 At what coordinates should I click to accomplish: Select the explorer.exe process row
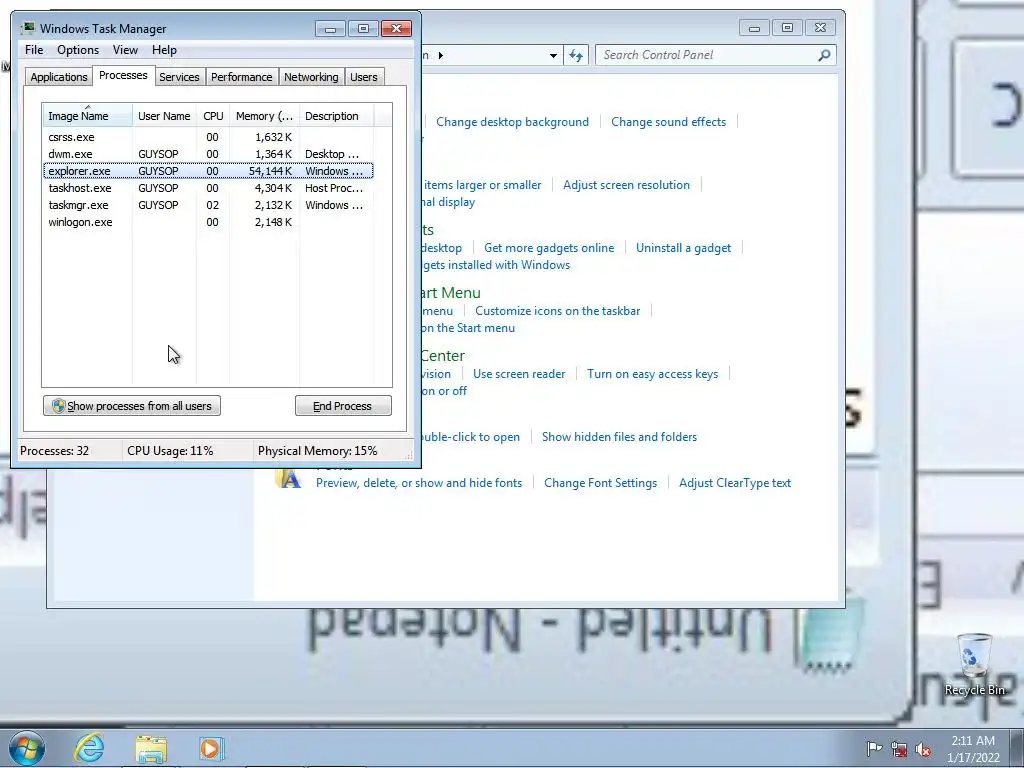pos(208,171)
